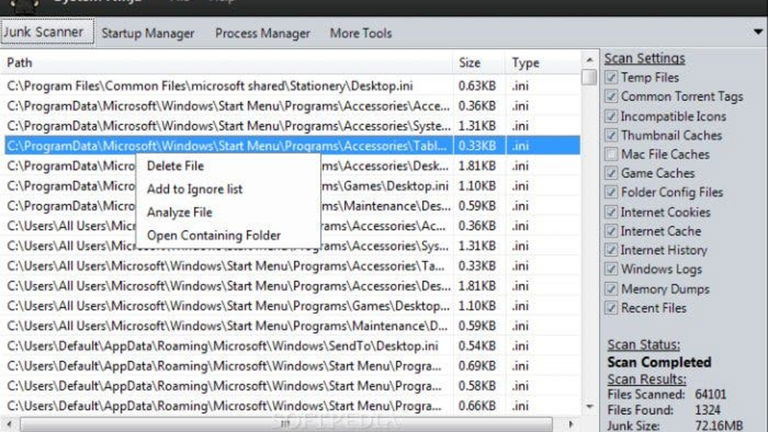Image resolution: width=768 pixels, height=432 pixels.
Task: Click horizontal scrollbar right arrow
Action: (570, 424)
